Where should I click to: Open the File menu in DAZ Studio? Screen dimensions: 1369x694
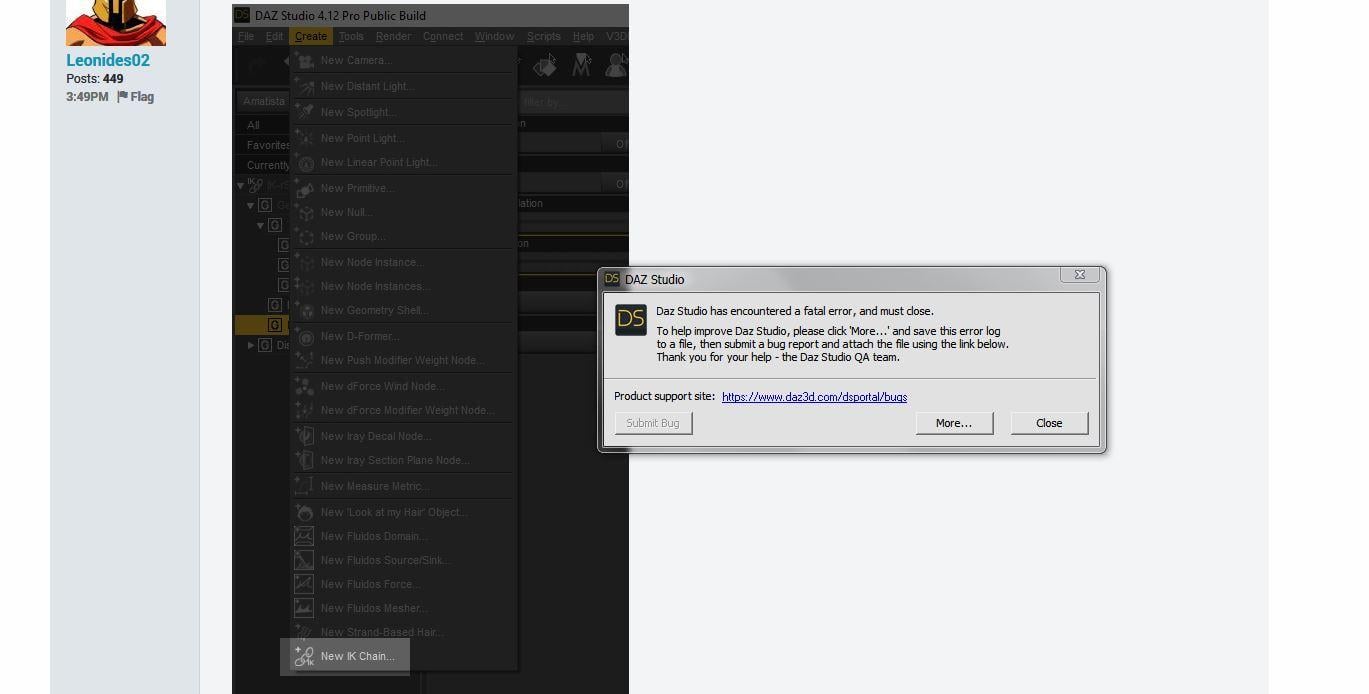coord(246,36)
